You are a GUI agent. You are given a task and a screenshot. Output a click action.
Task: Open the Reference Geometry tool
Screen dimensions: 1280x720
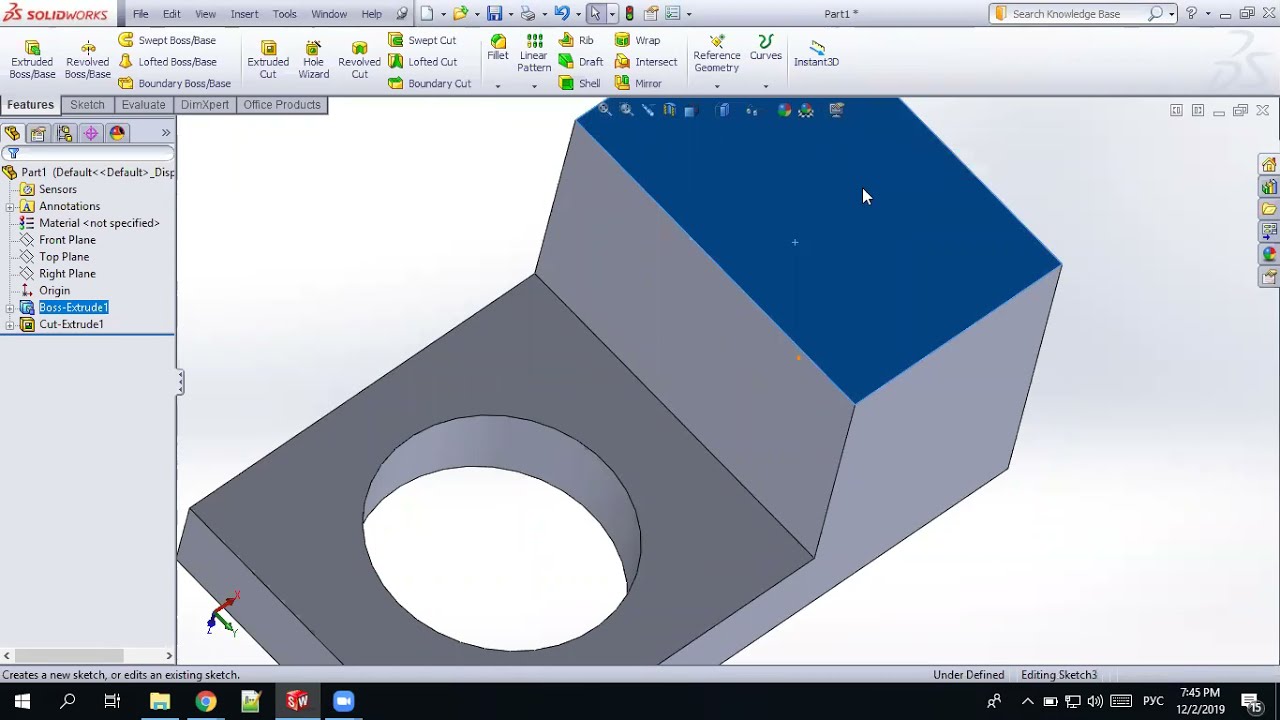pyautogui.click(x=716, y=54)
